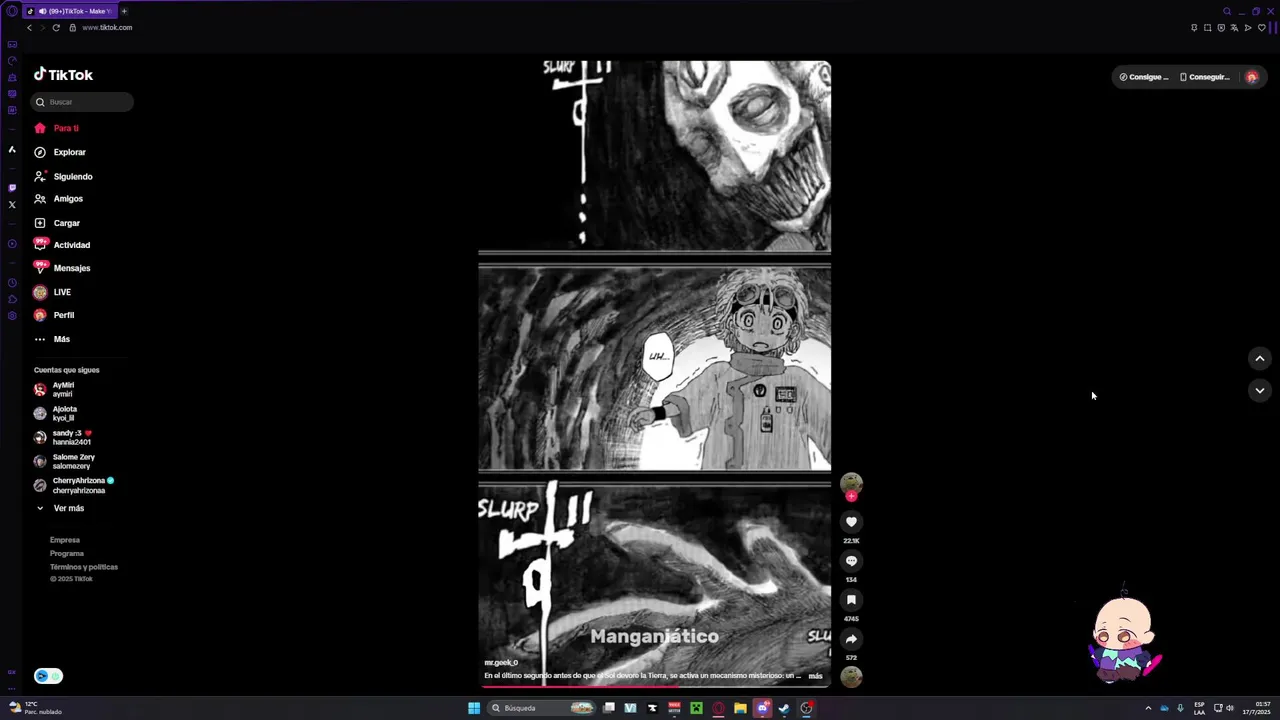Click the pin icon in address bar
Viewport: 1280px width, 720px height.
(x=1194, y=28)
